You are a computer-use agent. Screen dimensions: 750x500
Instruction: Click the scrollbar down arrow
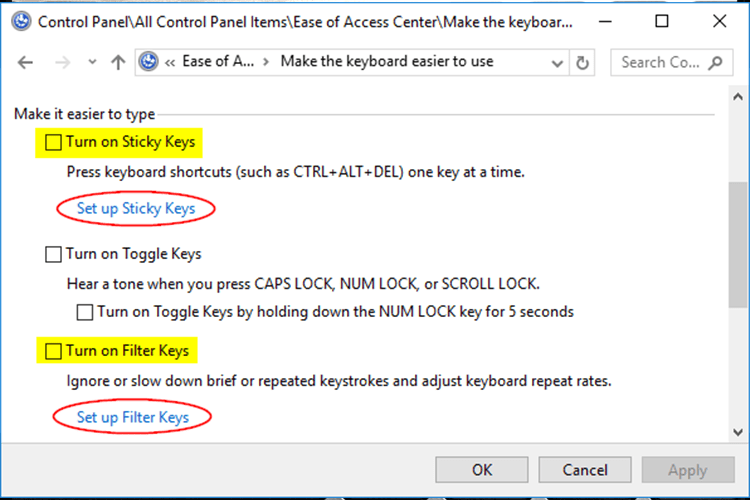click(738, 432)
